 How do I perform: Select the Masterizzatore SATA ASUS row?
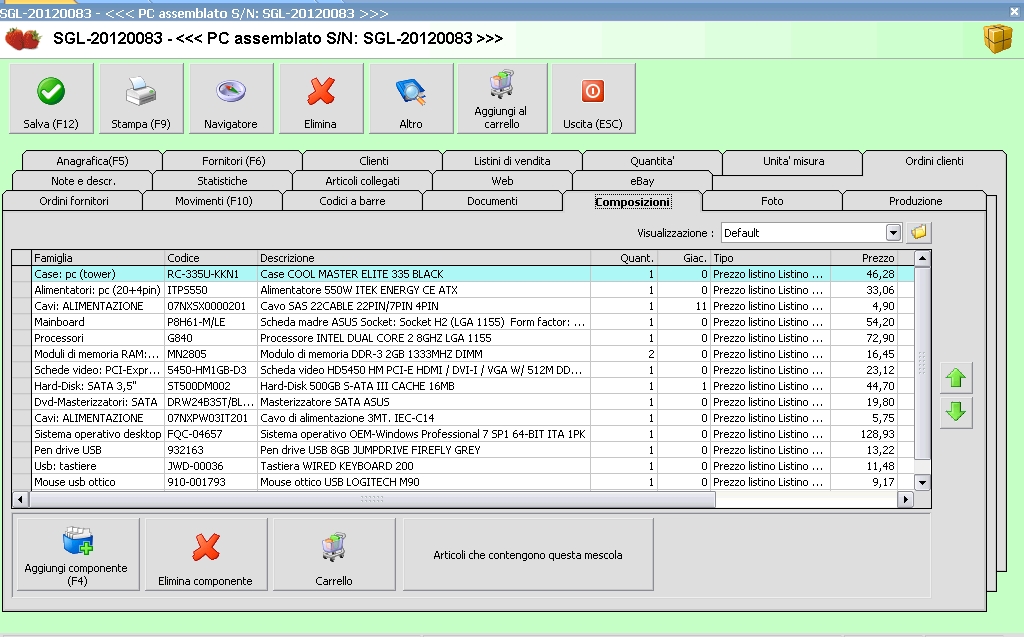tap(464, 402)
